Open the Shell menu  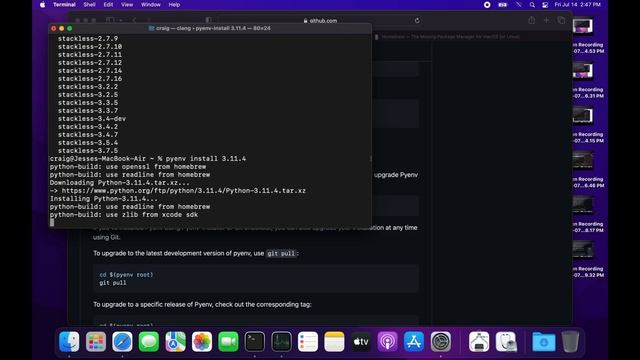[89, 4]
